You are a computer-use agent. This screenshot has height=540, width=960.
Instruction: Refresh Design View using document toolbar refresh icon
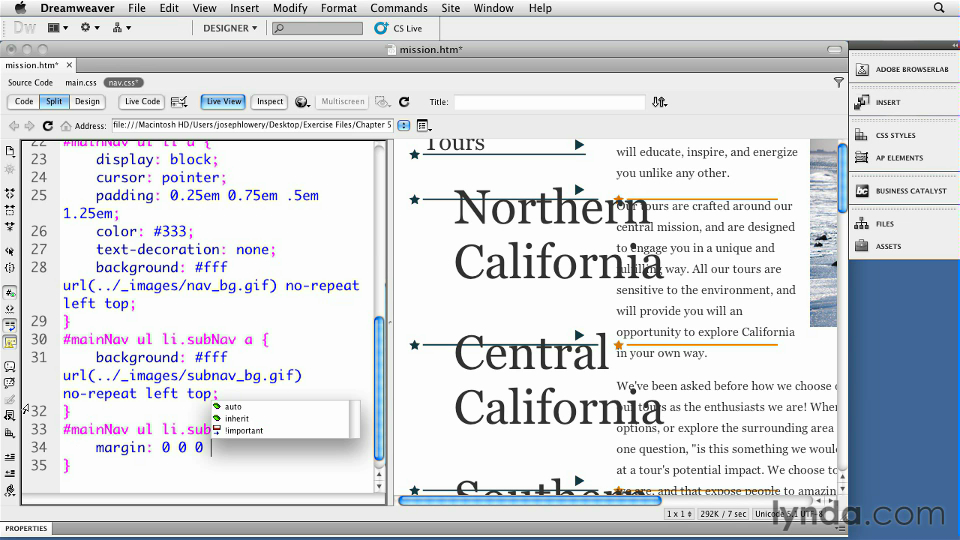404,102
